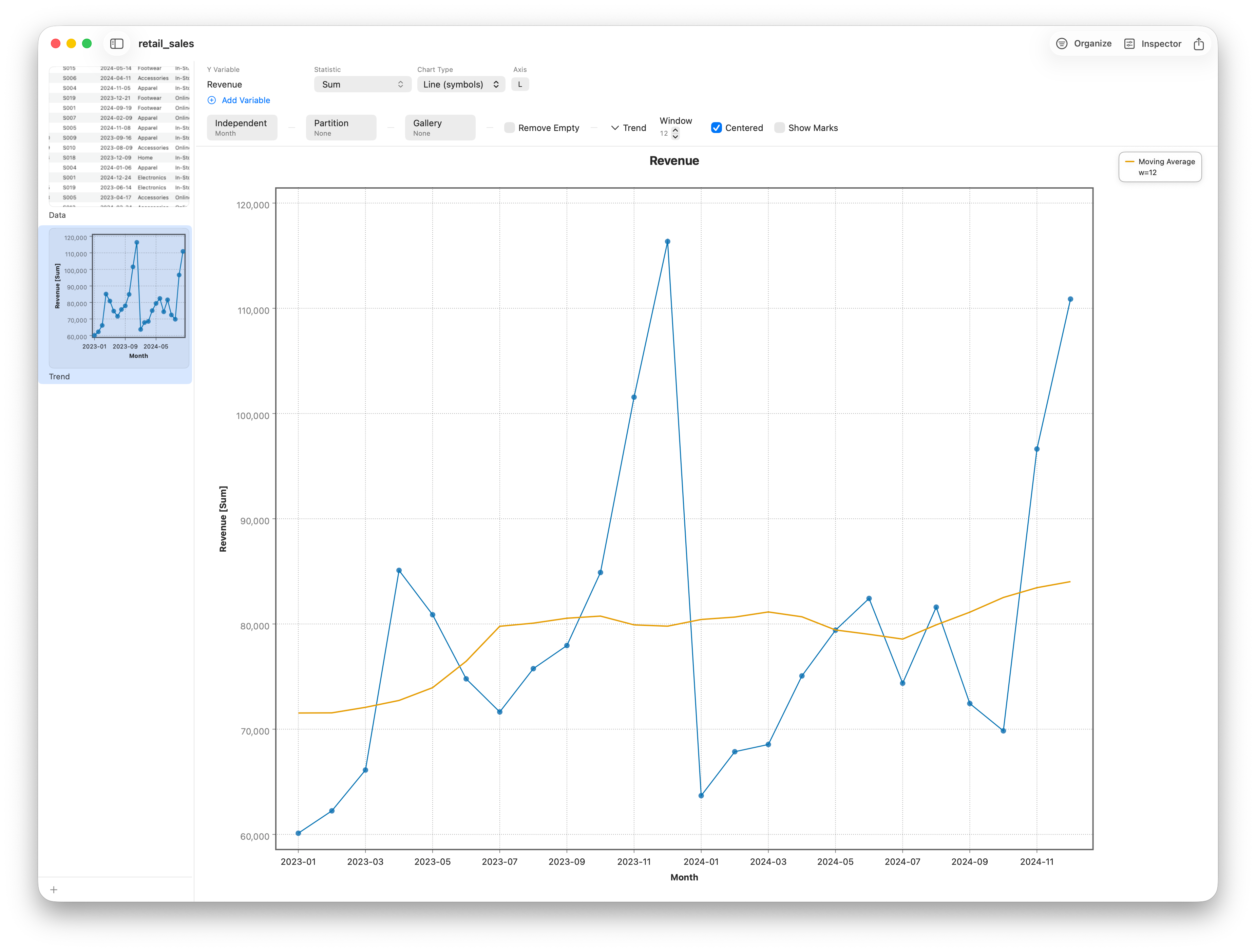Click the Month x-axis label

coord(684,877)
